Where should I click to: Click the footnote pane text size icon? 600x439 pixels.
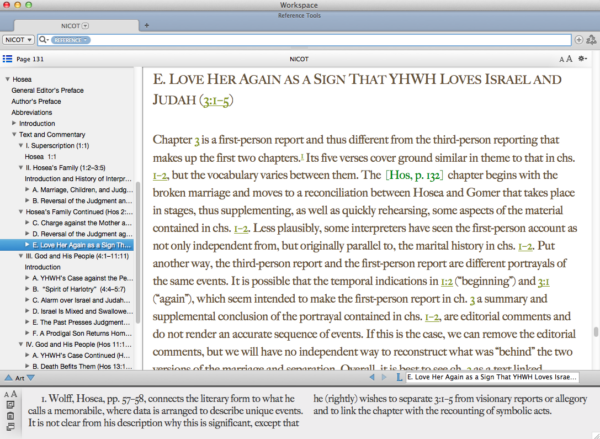coord(11,396)
